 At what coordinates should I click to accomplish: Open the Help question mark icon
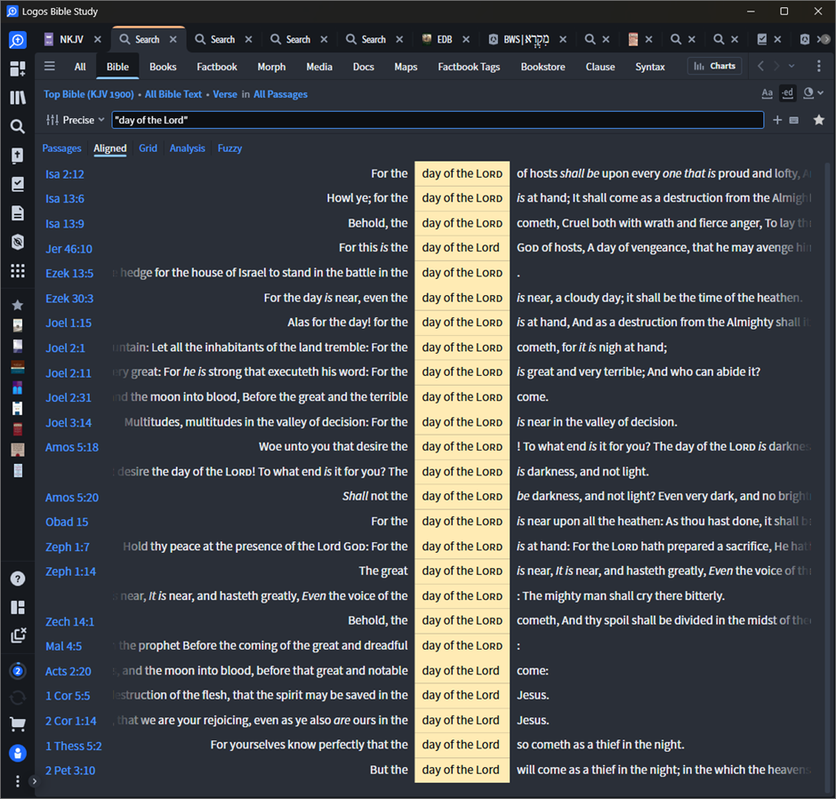[18, 579]
